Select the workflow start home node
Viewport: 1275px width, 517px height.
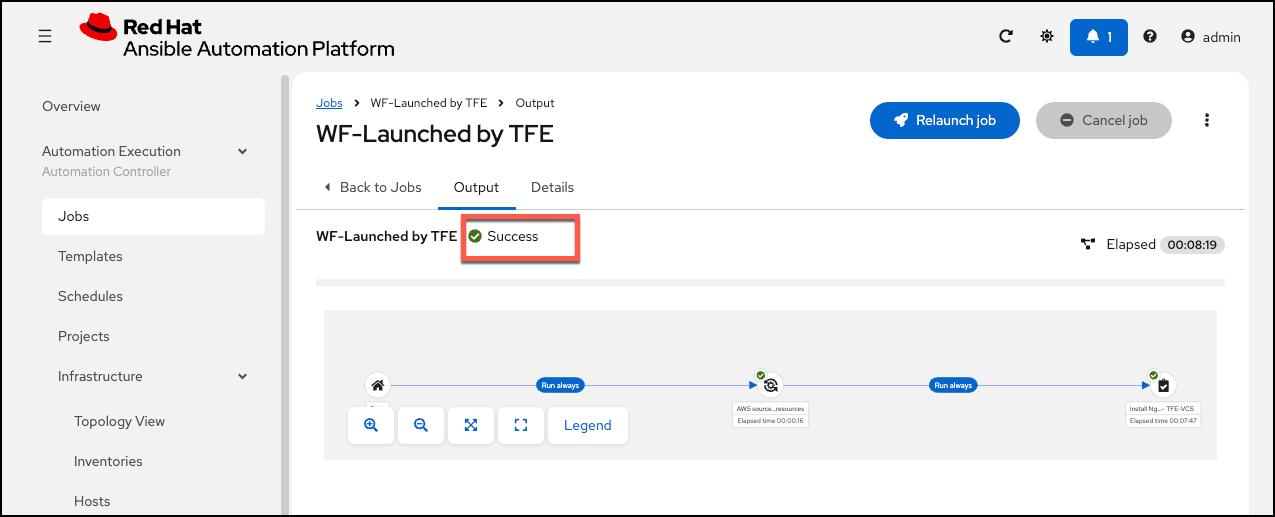click(x=378, y=385)
